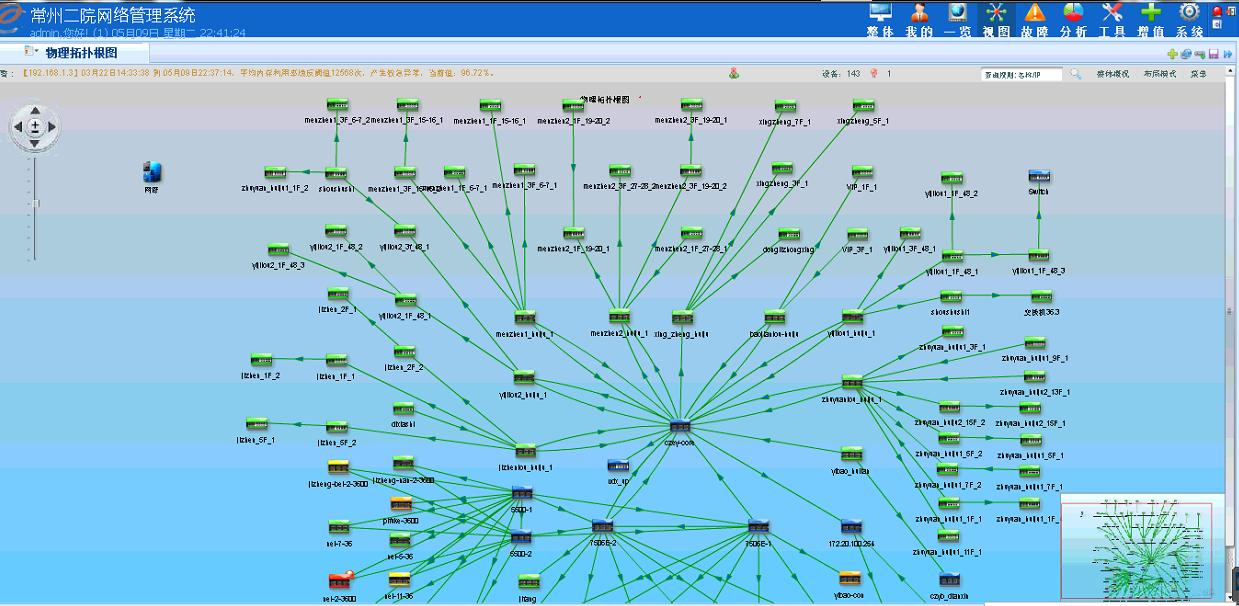
Task: Select the 7606E-2 router node
Action: click(602, 526)
